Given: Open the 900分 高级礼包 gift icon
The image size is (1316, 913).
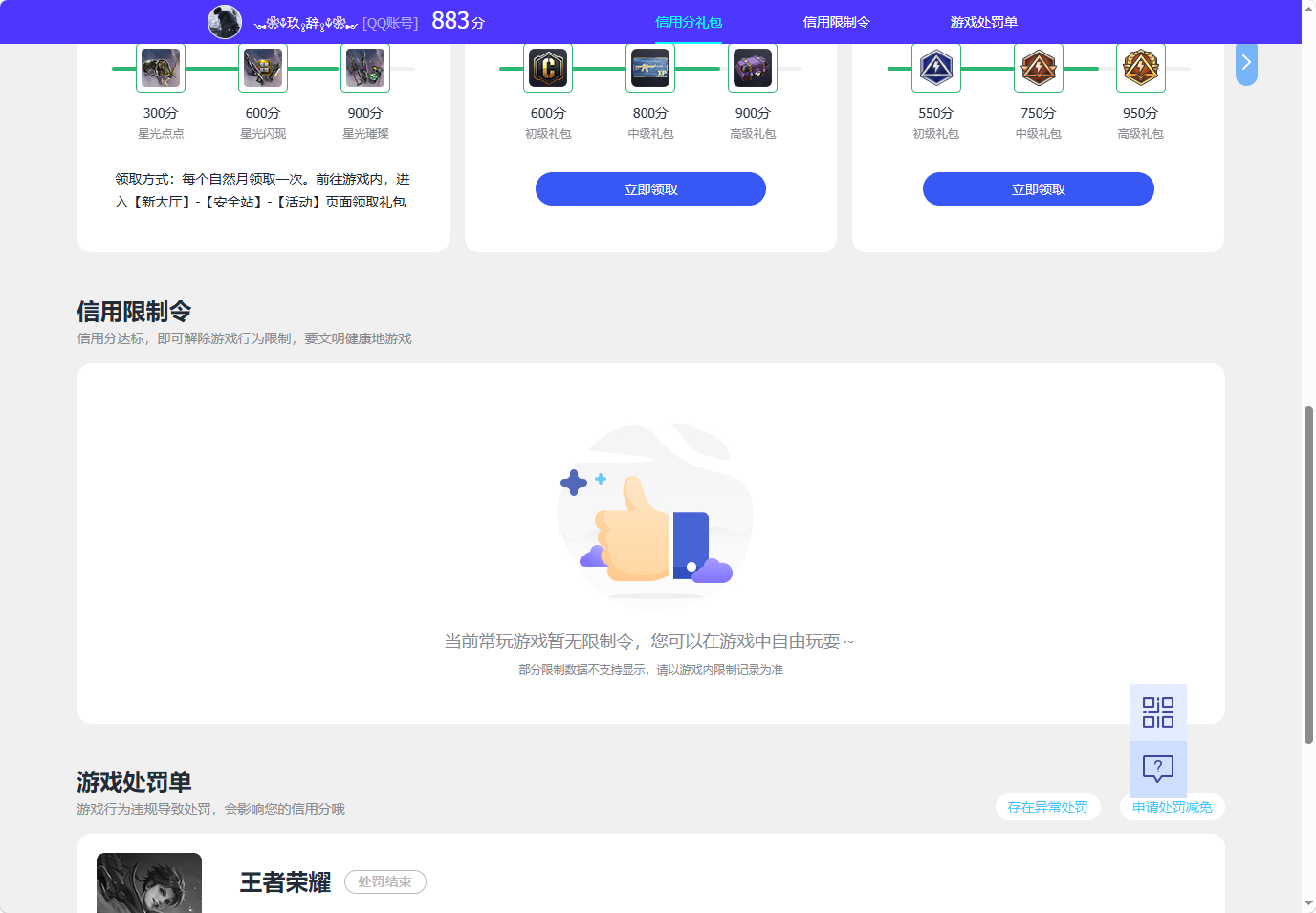Looking at the screenshot, I should pos(753,68).
